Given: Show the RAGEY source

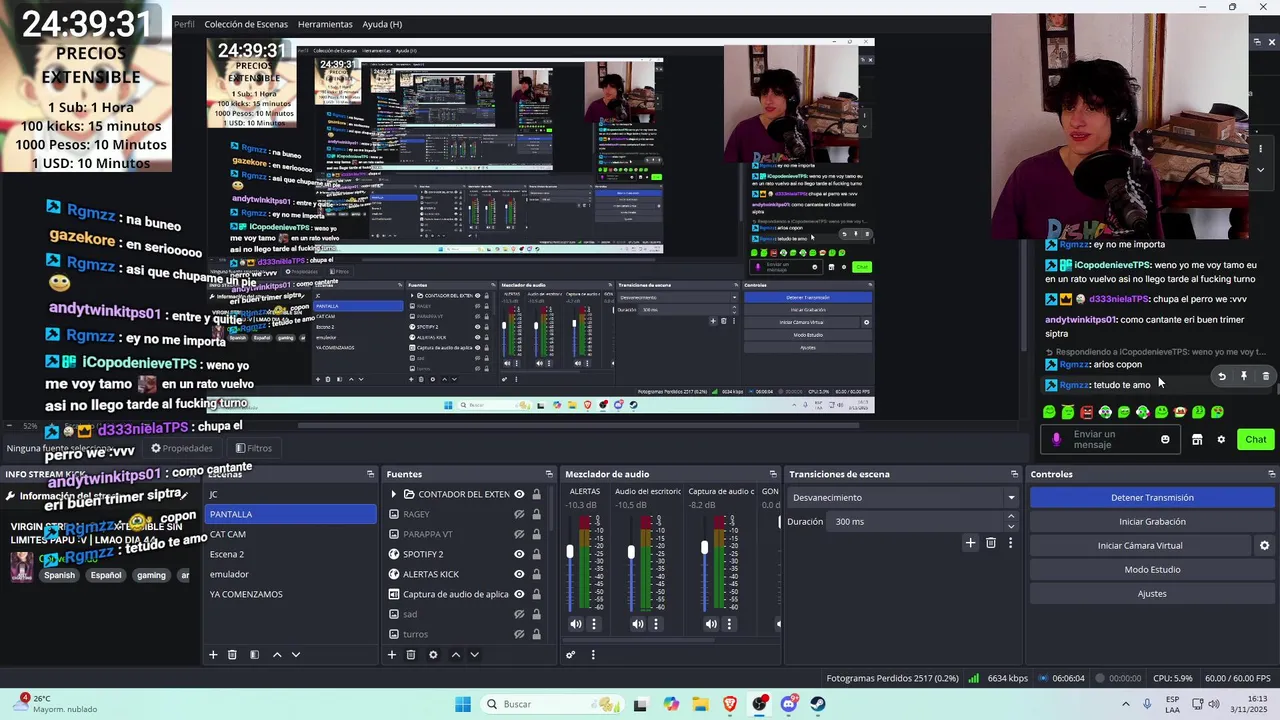Looking at the screenshot, I should (x=519, y=514).
